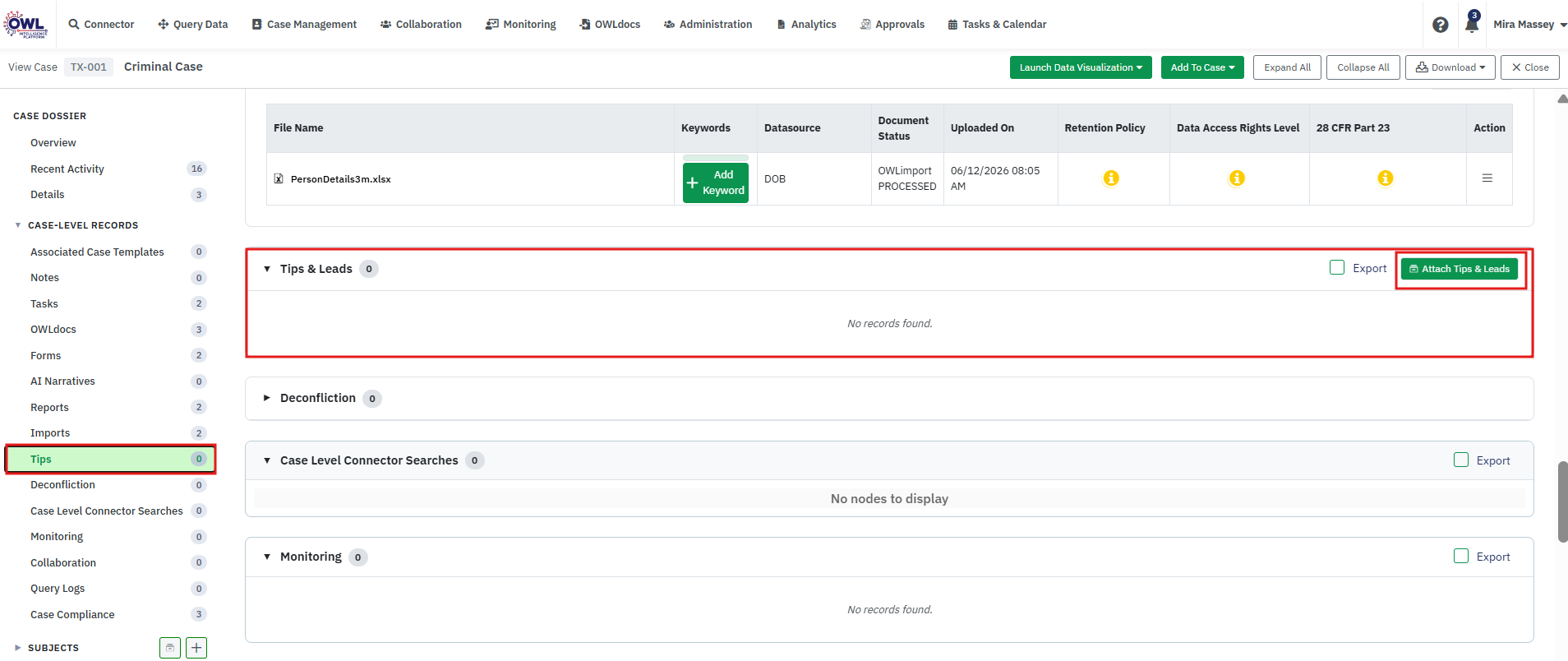Image resolution: width=1568 pixels, height=661 pixels.
Task: Open the Monitoring top menu
Action: tap(521, 25)
